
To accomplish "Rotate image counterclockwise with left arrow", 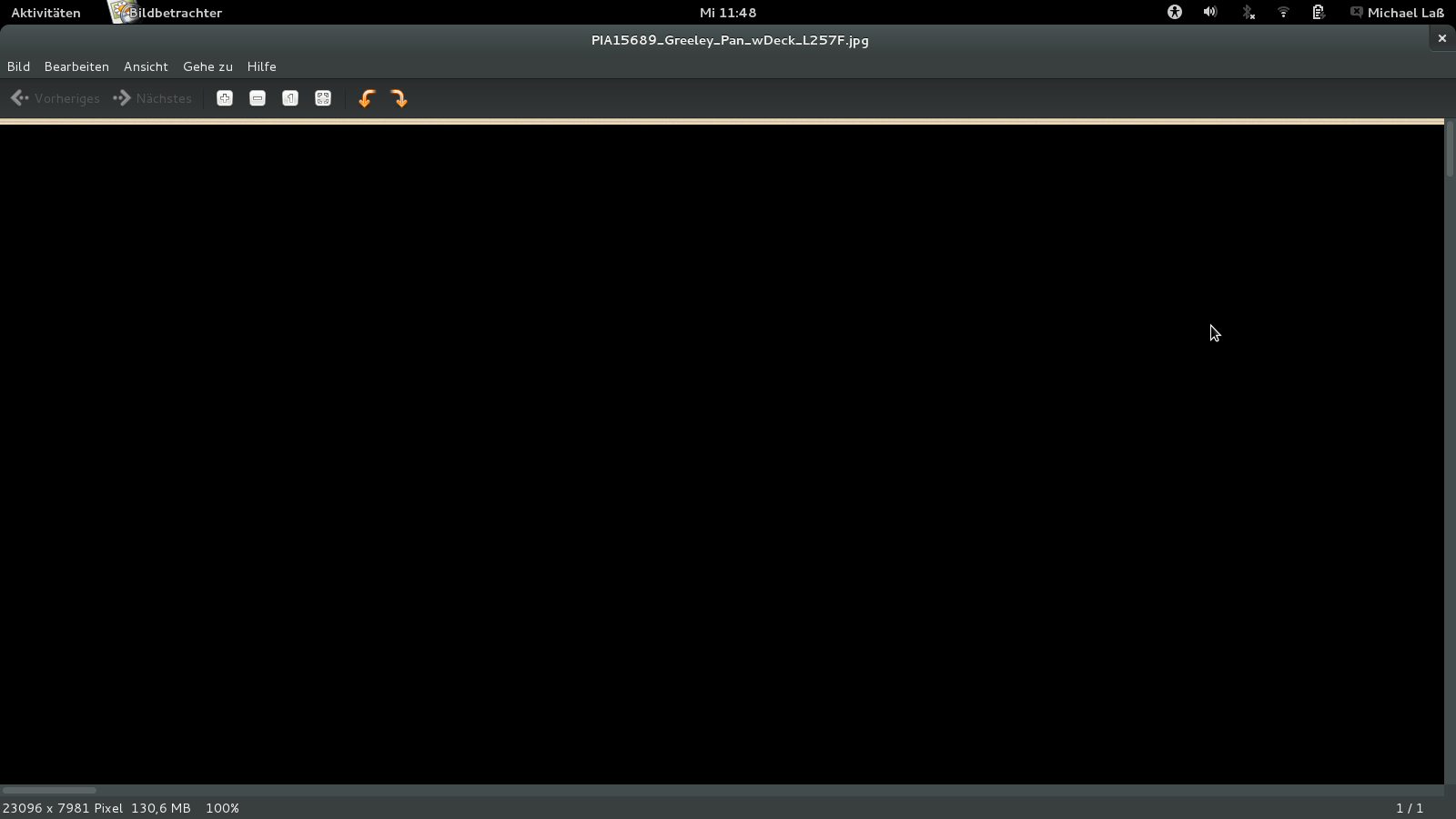I will [x=367, y=98].
